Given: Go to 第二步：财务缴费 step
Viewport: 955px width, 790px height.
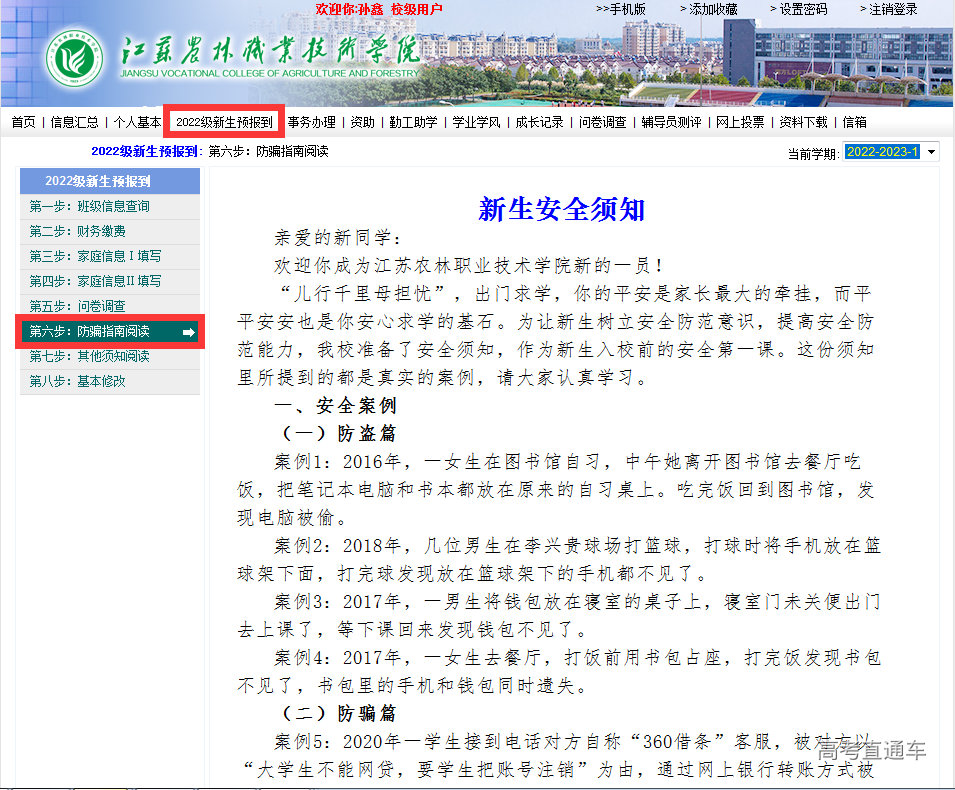Looking at the screenshot, I should point(78,231).
